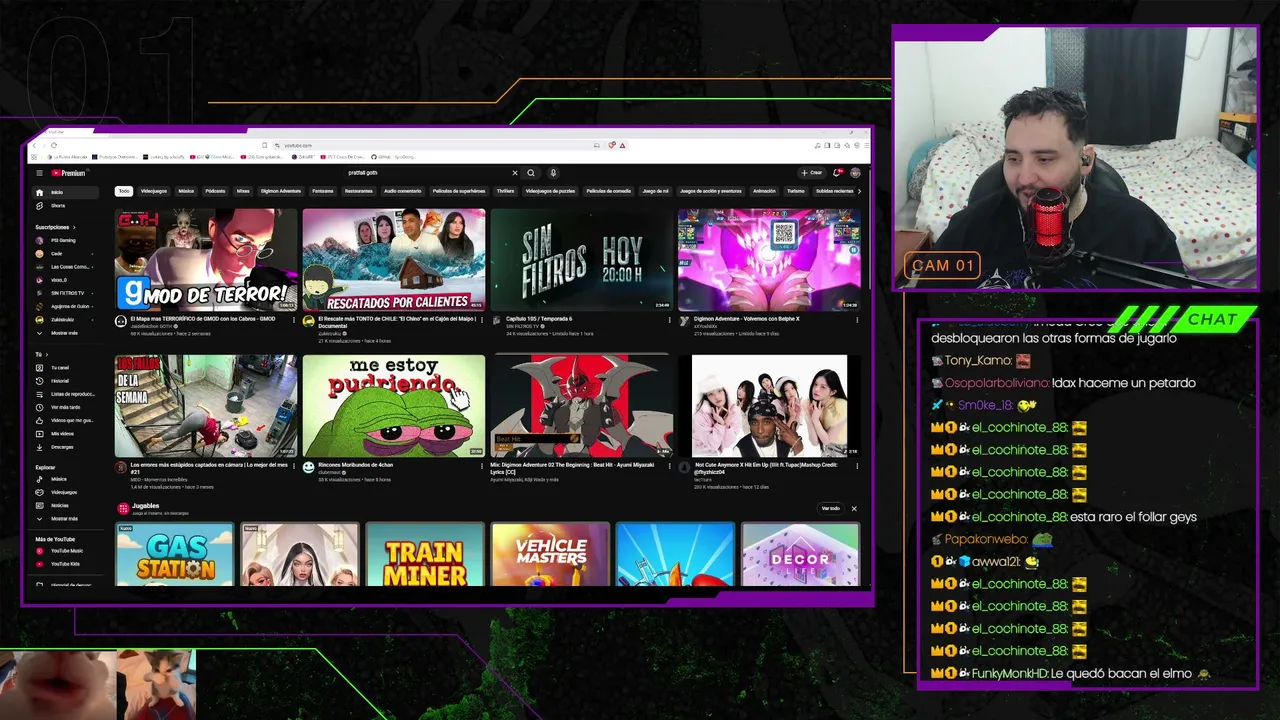1280x720 pixels.
Task: Open Ver más tarde in the sidebar
Action: 66,407
